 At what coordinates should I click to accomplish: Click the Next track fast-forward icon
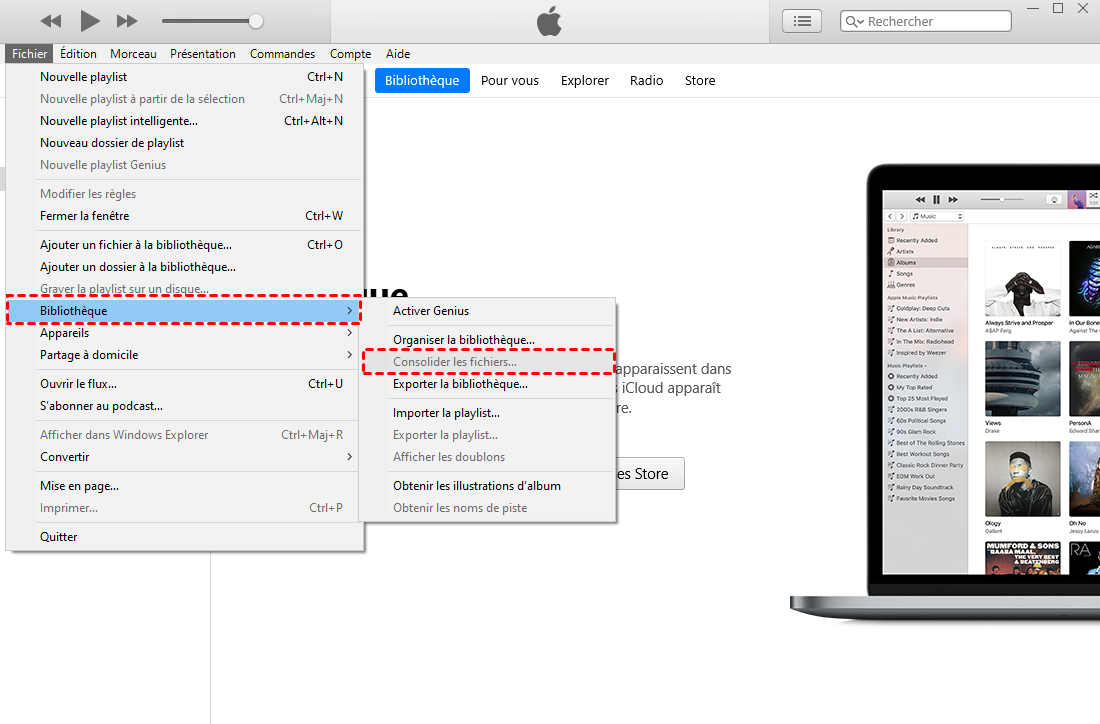tap(127, 21)
